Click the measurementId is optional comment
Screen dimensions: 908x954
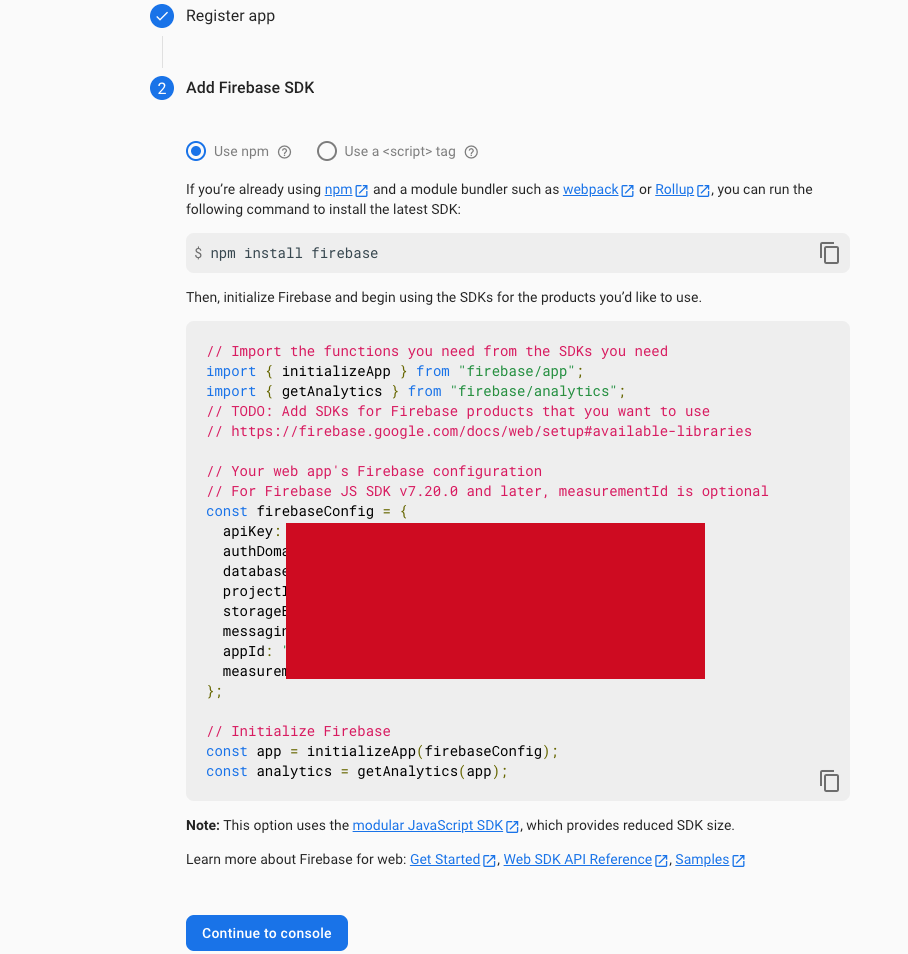point(487,491)
